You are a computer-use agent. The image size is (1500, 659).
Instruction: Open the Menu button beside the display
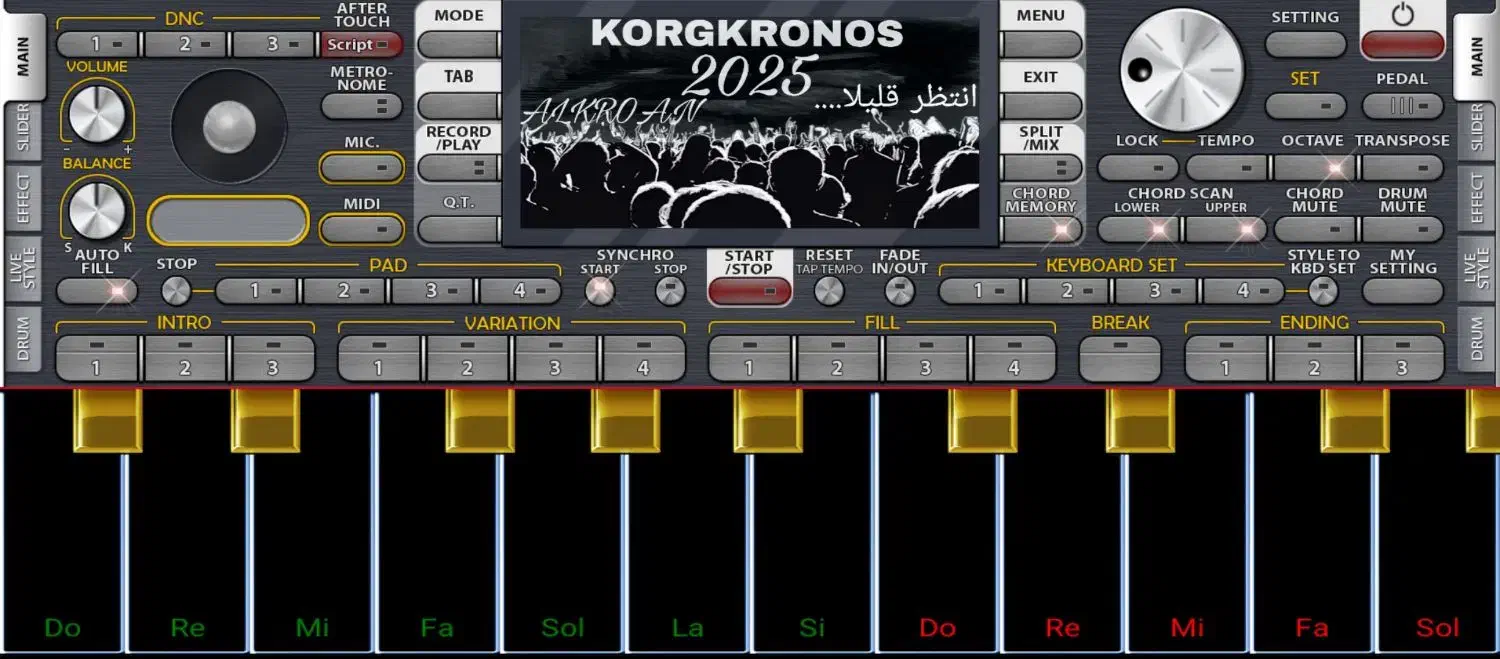click(x=1041, y=45)
